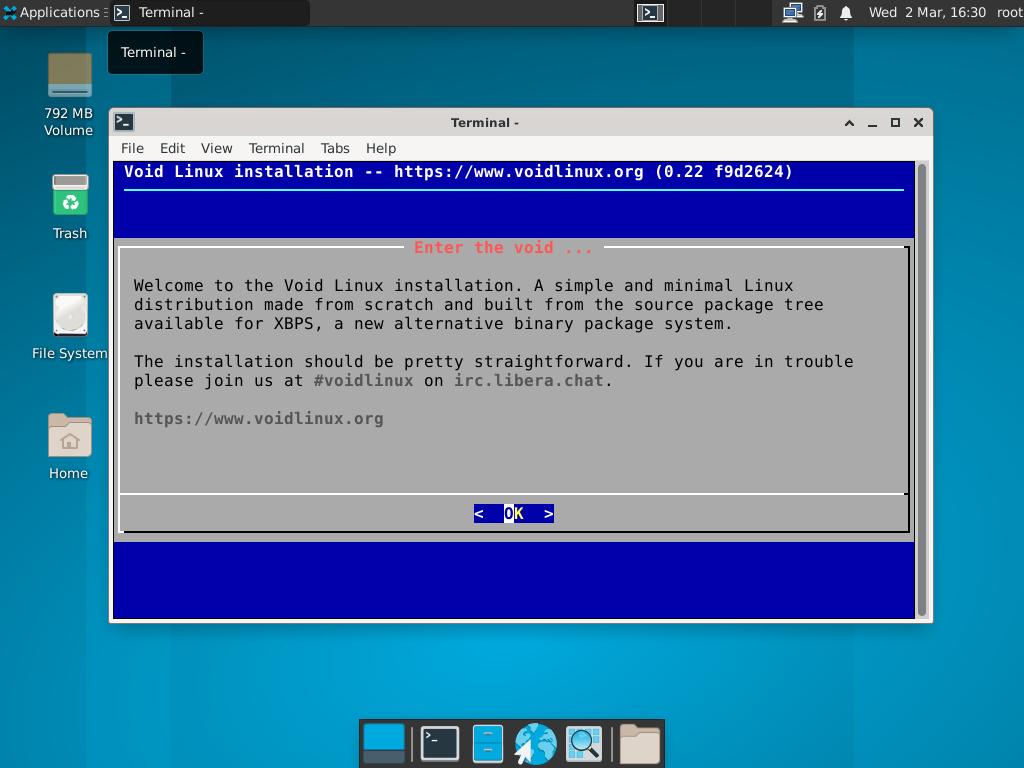Click the terminal window vertical scrollbar
1024x768 pixels.
pos(921,390)
